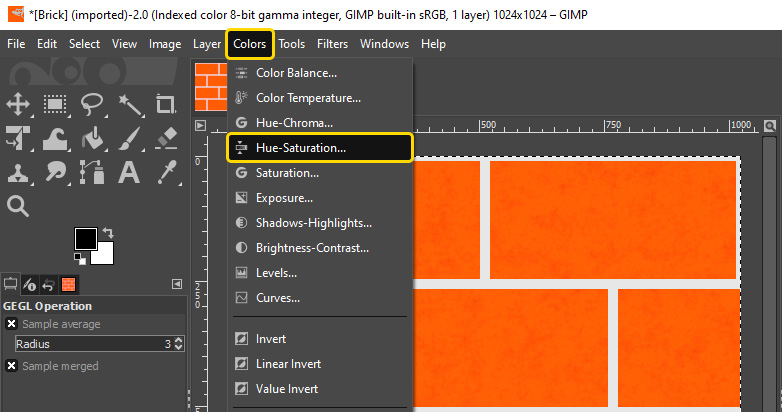The width and height of the screenshot is (782, 412).
Task: Activate the Text tool
Action: (x=129, y=173)
